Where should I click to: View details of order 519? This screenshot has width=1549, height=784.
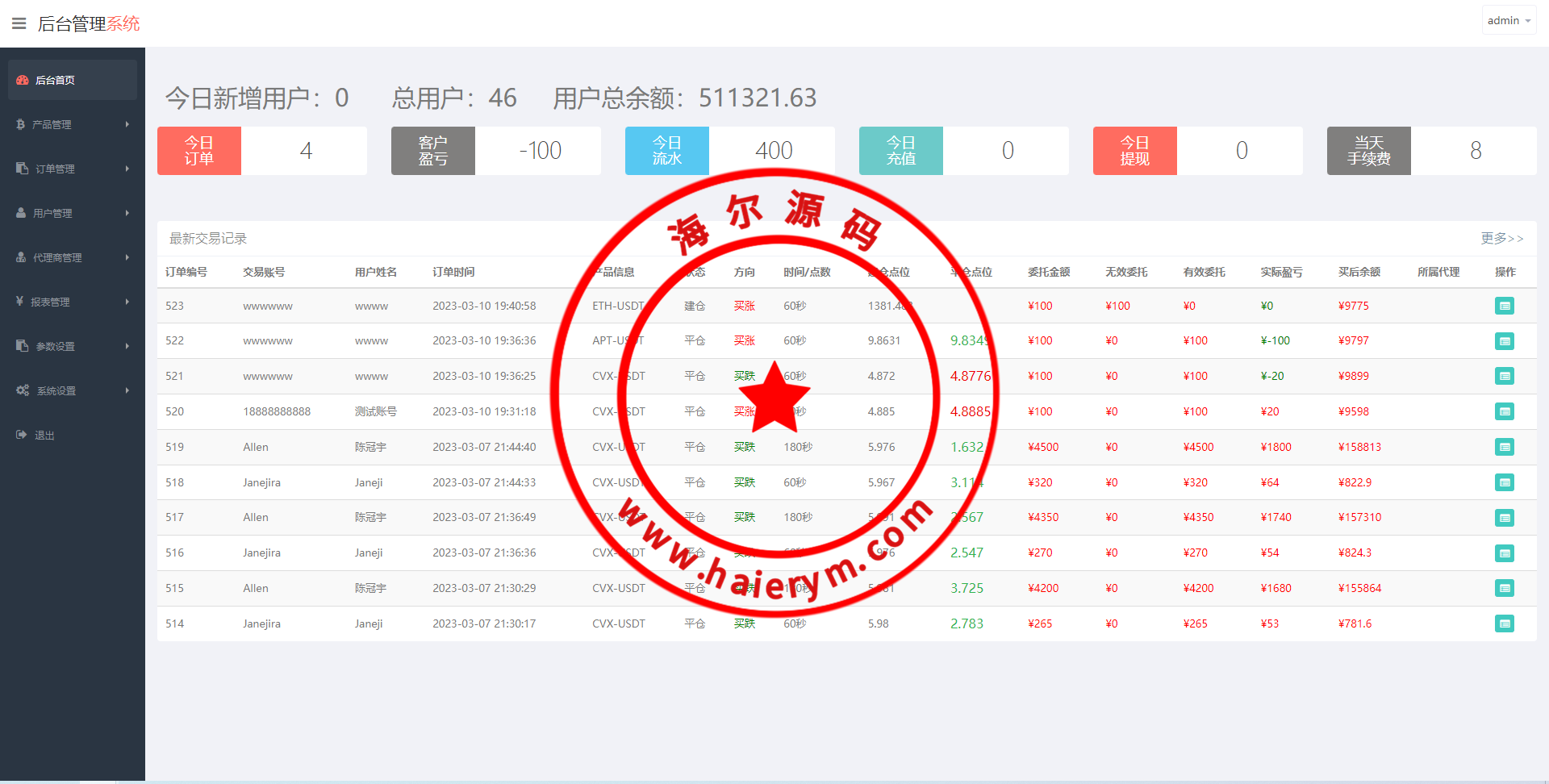(1505, 447)
